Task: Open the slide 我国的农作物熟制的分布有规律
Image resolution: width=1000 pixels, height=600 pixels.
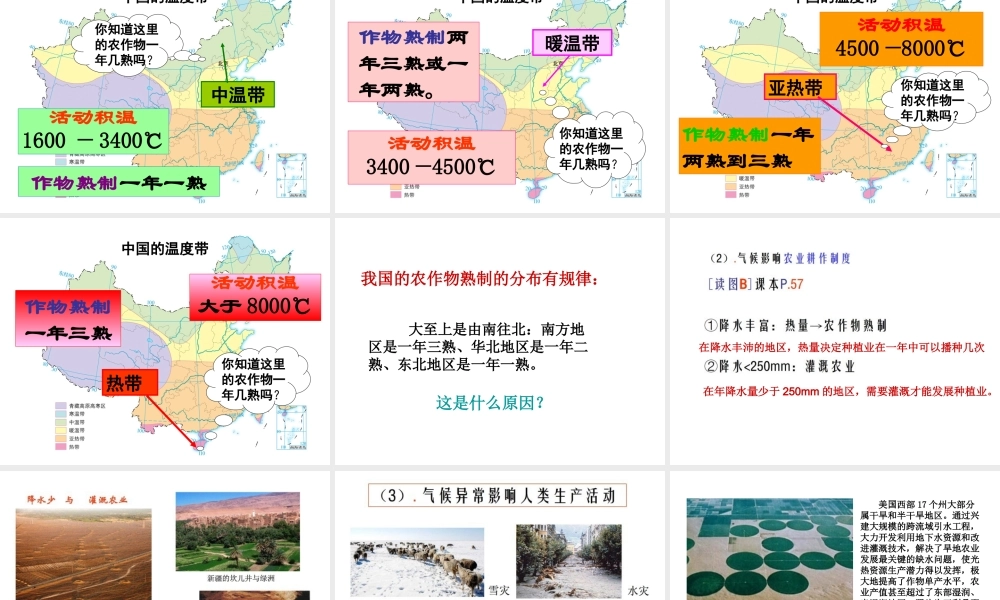Action: (499, 341)
